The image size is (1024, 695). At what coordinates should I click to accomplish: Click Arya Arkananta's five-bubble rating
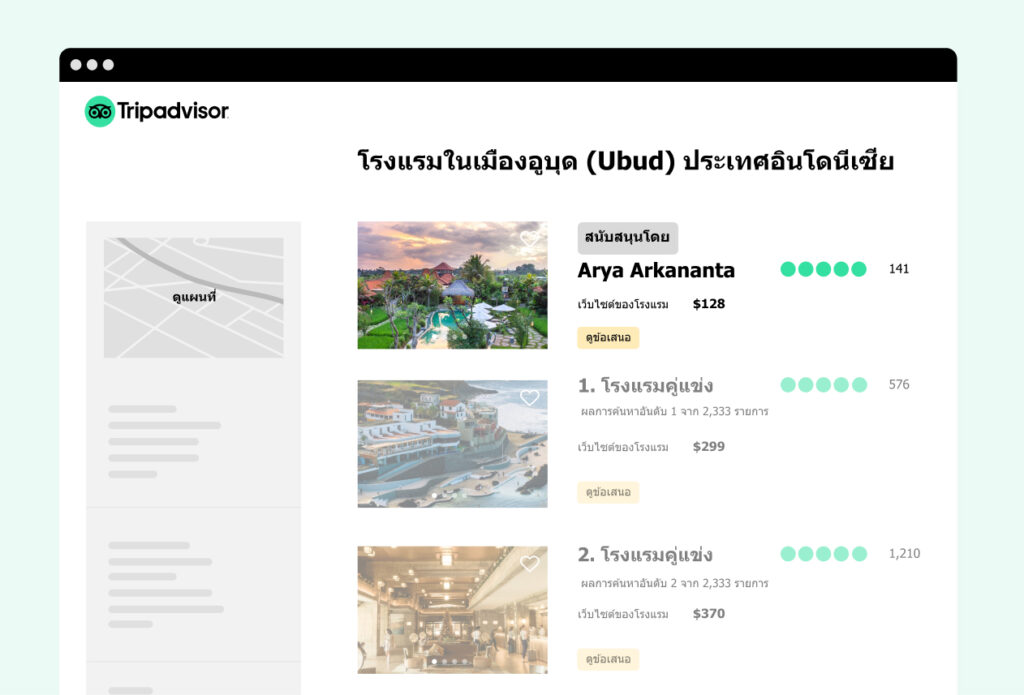(824, 269)
